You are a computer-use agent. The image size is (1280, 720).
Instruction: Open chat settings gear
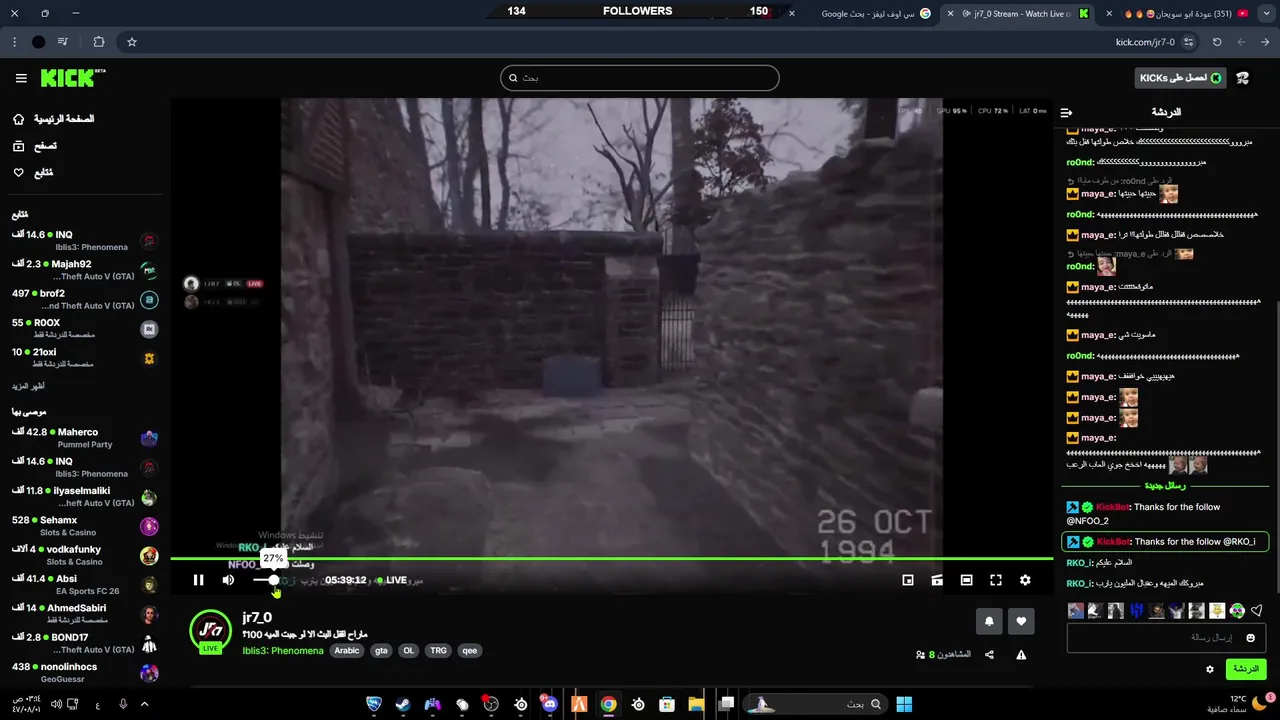pyautogui.click(x=1210, y=669)
